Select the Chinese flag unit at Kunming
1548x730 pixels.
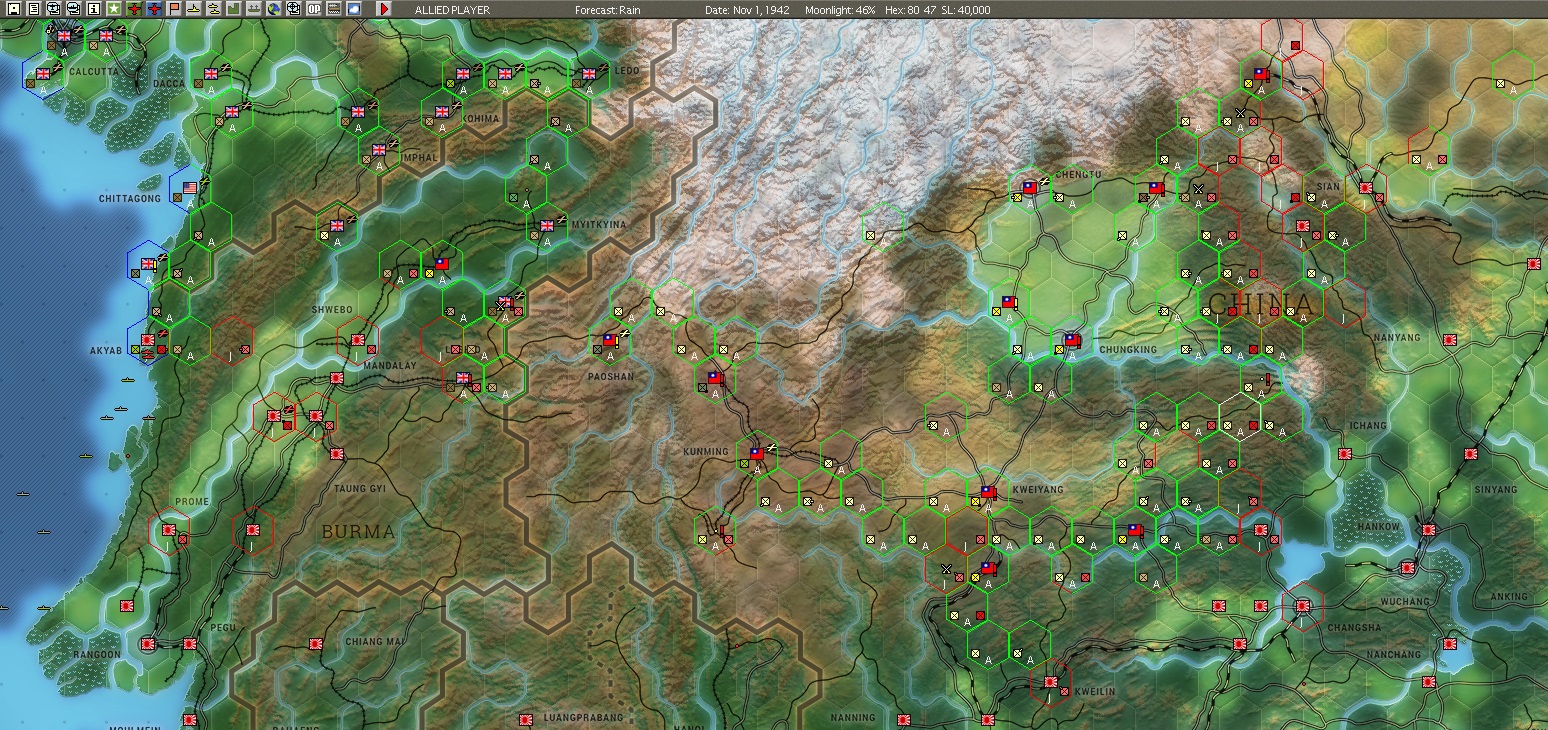pos(757,453)
